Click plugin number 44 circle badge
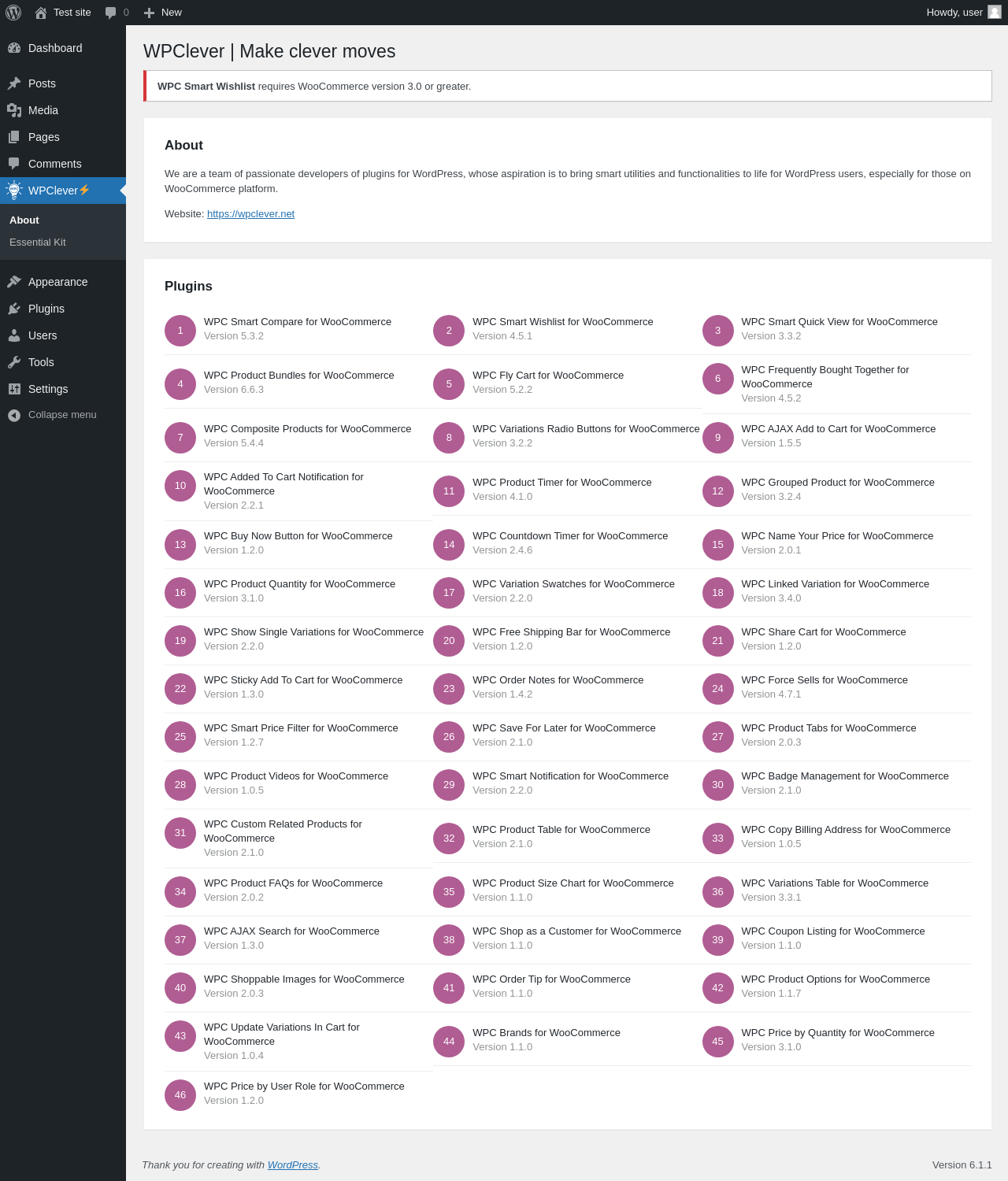Image resolution: width=1008 pixels, height=1181 pixels. click(x=449, y=1042)
